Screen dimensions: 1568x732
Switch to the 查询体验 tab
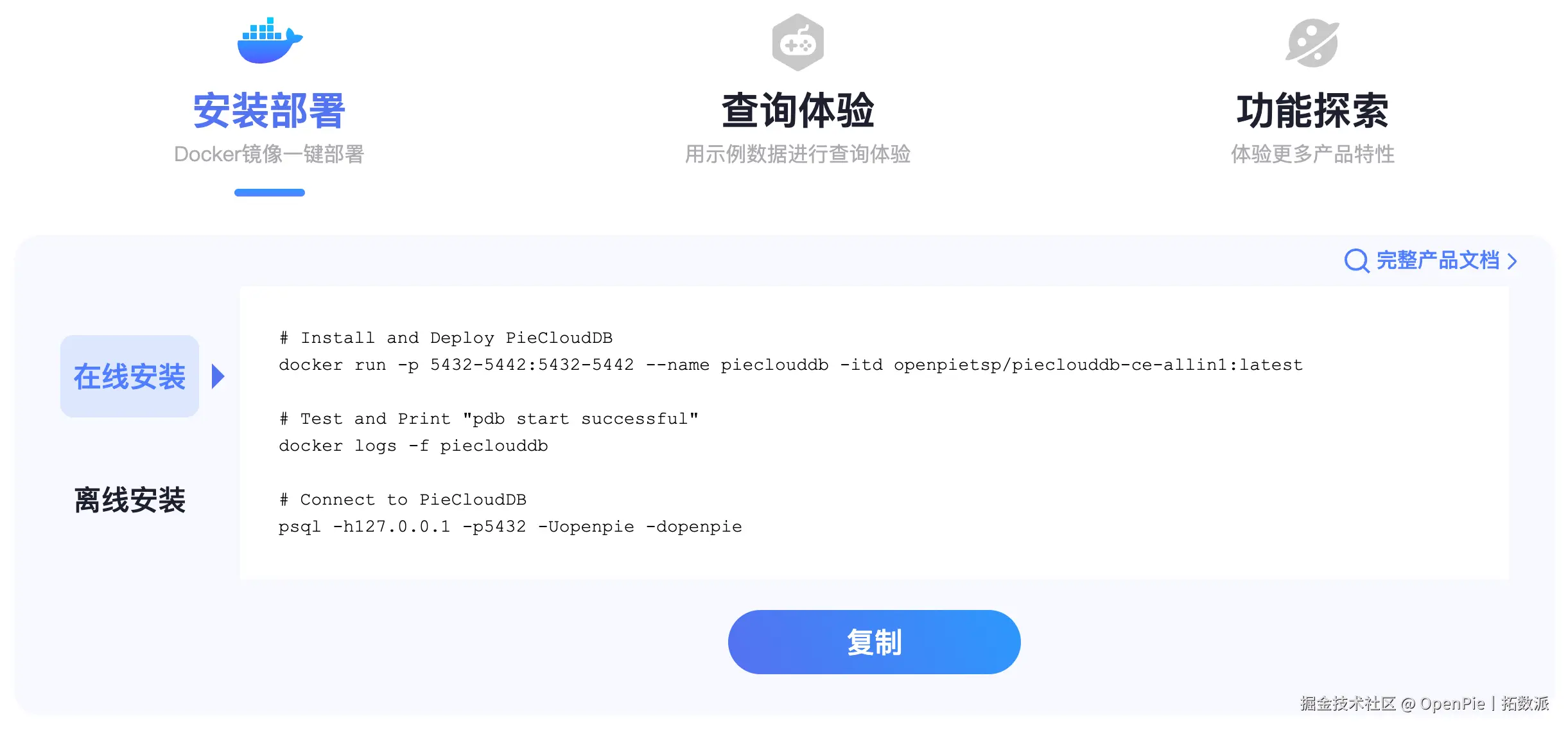coord(797,110)
